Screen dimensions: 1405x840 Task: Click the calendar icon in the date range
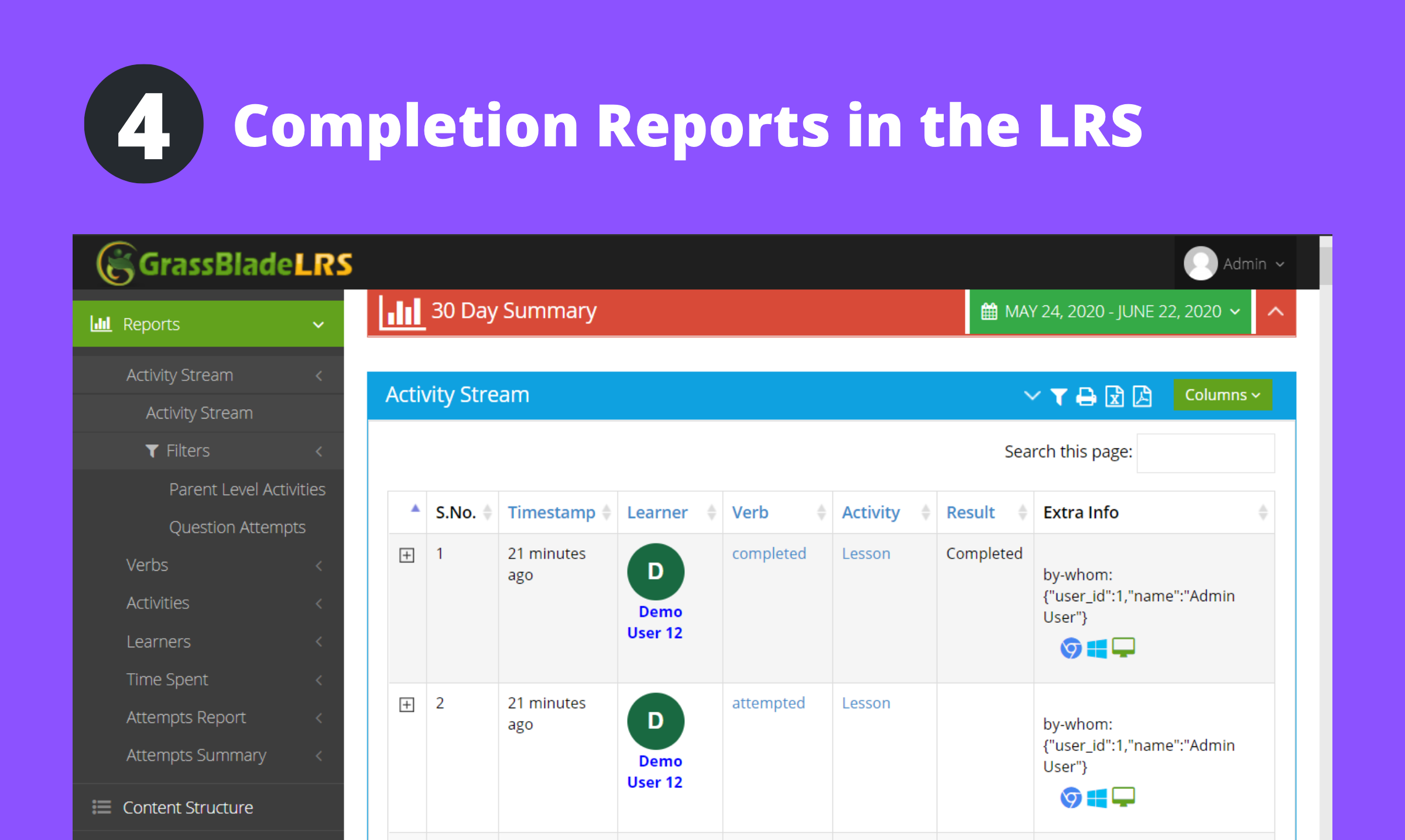pos(989,311)
